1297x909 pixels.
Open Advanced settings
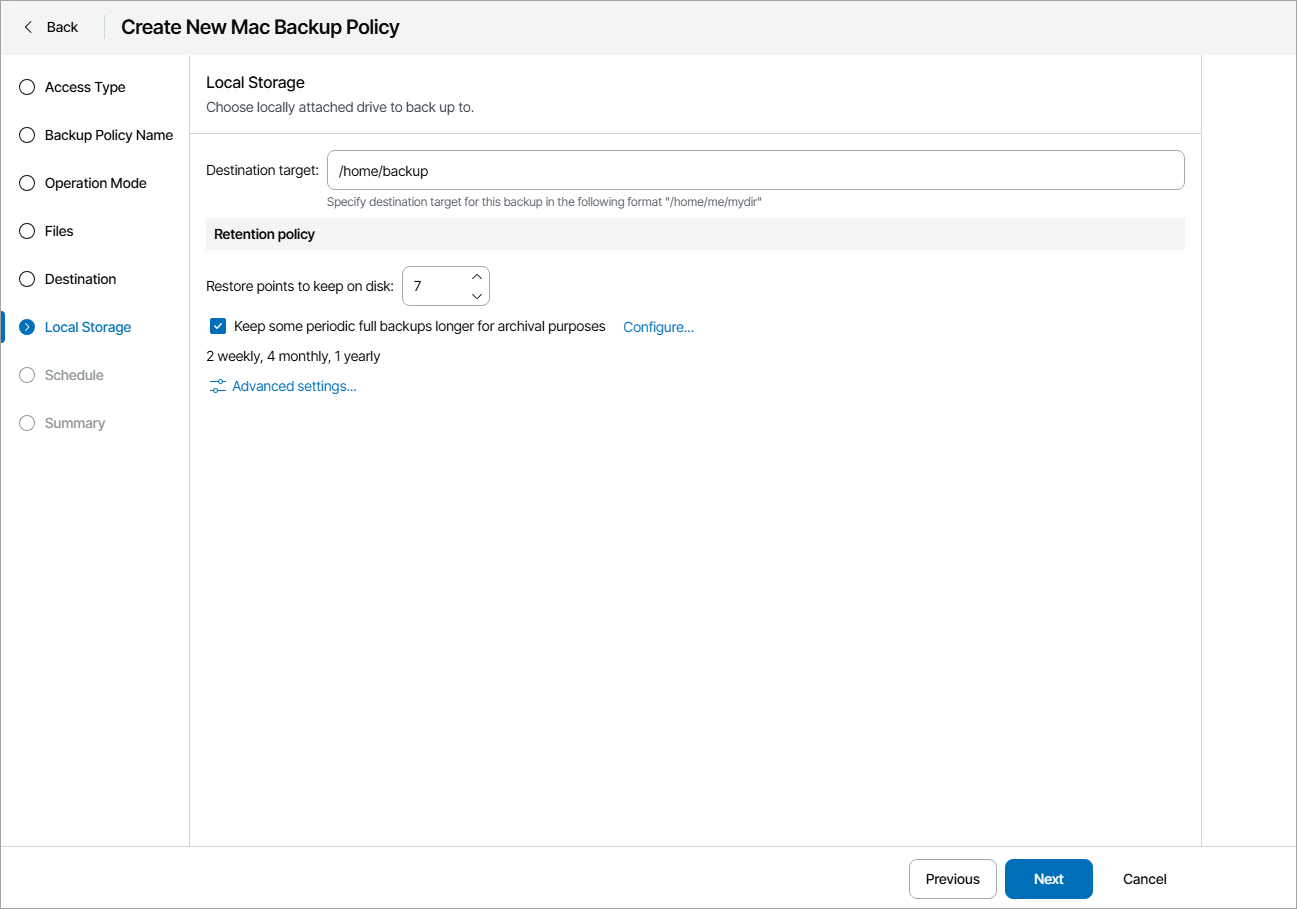[293, 385]
